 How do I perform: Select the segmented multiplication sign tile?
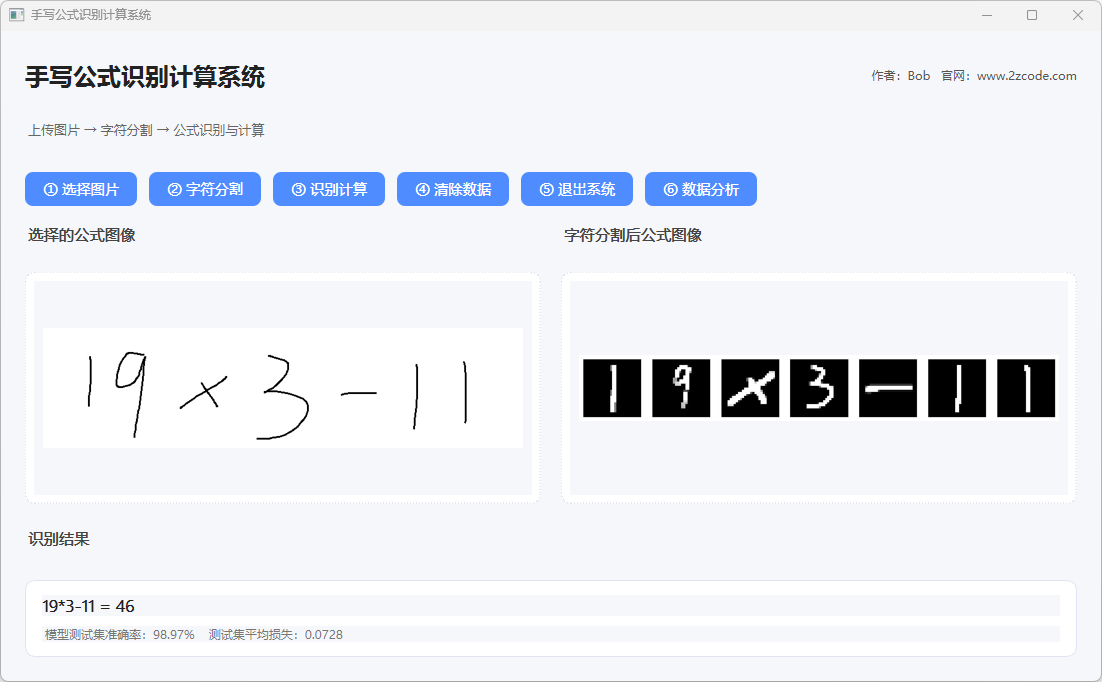tap(750, 388)
